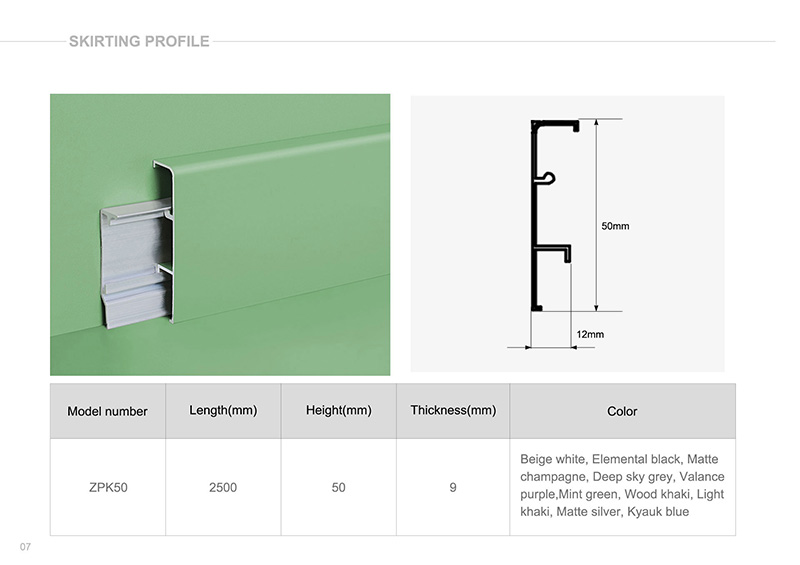Viewport: 800px width, 565px height.
Task: Click the page number 07
Action: pos(25,546)
